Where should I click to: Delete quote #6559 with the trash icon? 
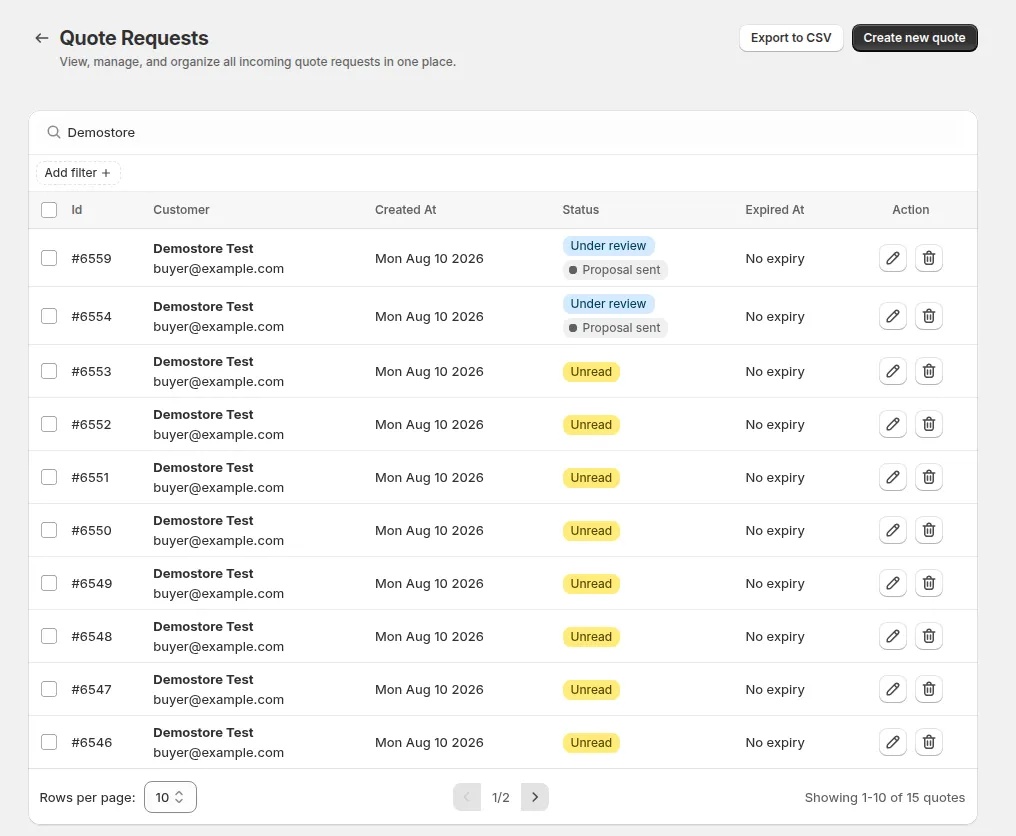tap(929, 258)
